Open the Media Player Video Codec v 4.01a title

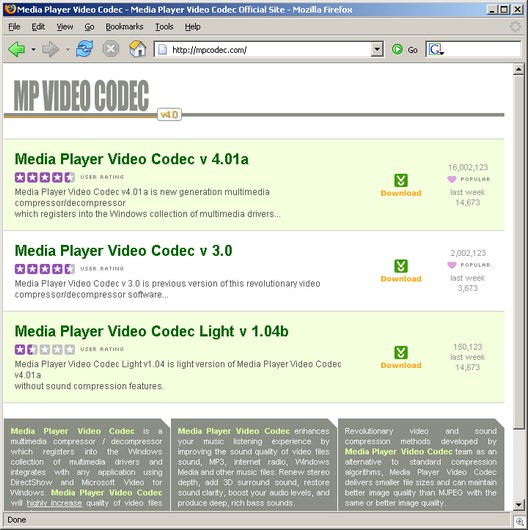(x=131, y=159)
